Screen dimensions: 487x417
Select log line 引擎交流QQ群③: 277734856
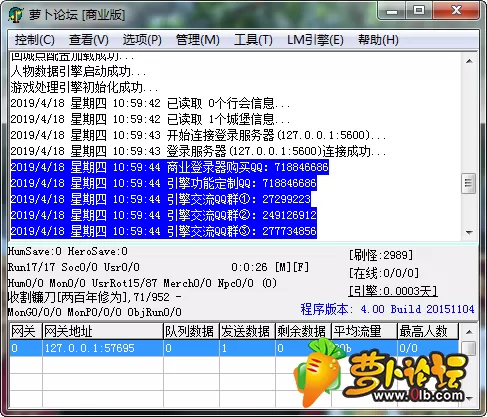click(163, 231)
